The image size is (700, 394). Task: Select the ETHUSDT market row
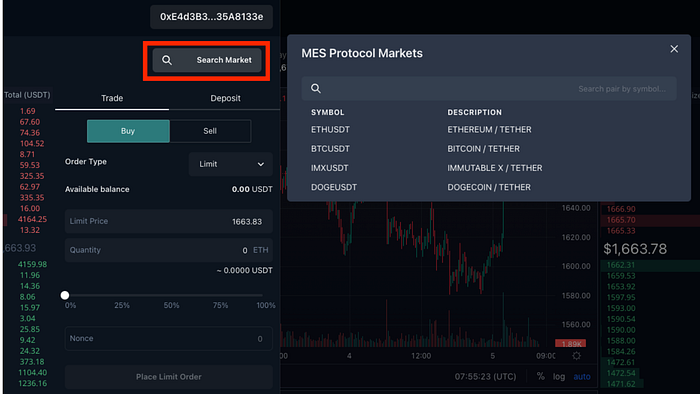[489, 129]
